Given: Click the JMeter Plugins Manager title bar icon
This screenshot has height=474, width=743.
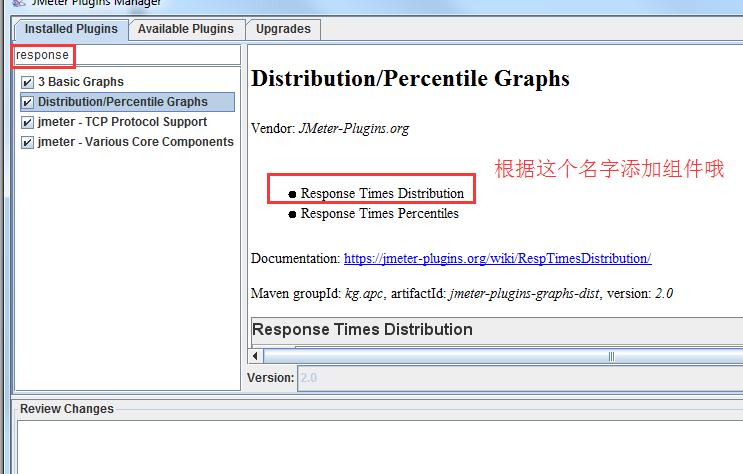Looking at the screenshot, I should pos(19,3).
